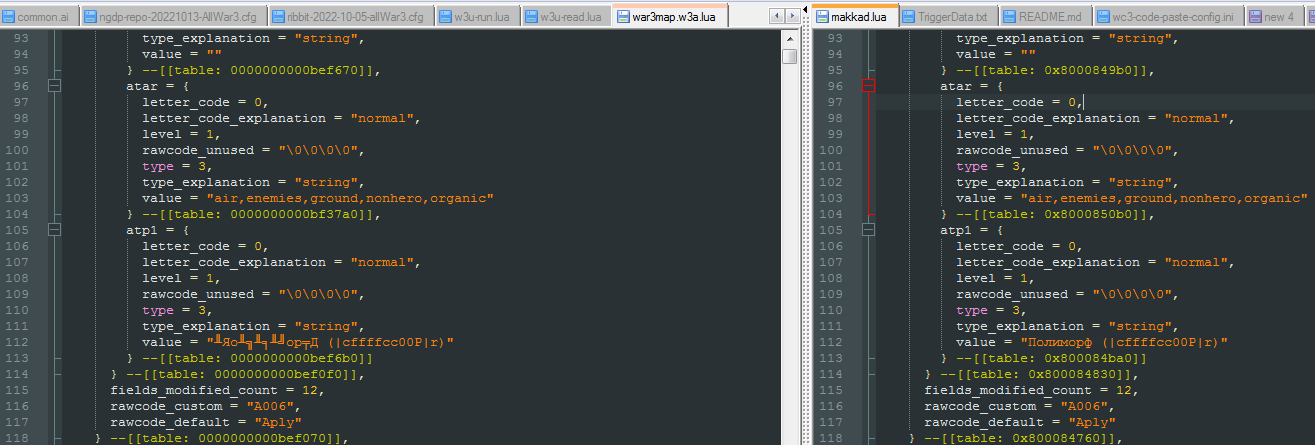Click file icon on ngdp-repo tab

tap(90, 18)
